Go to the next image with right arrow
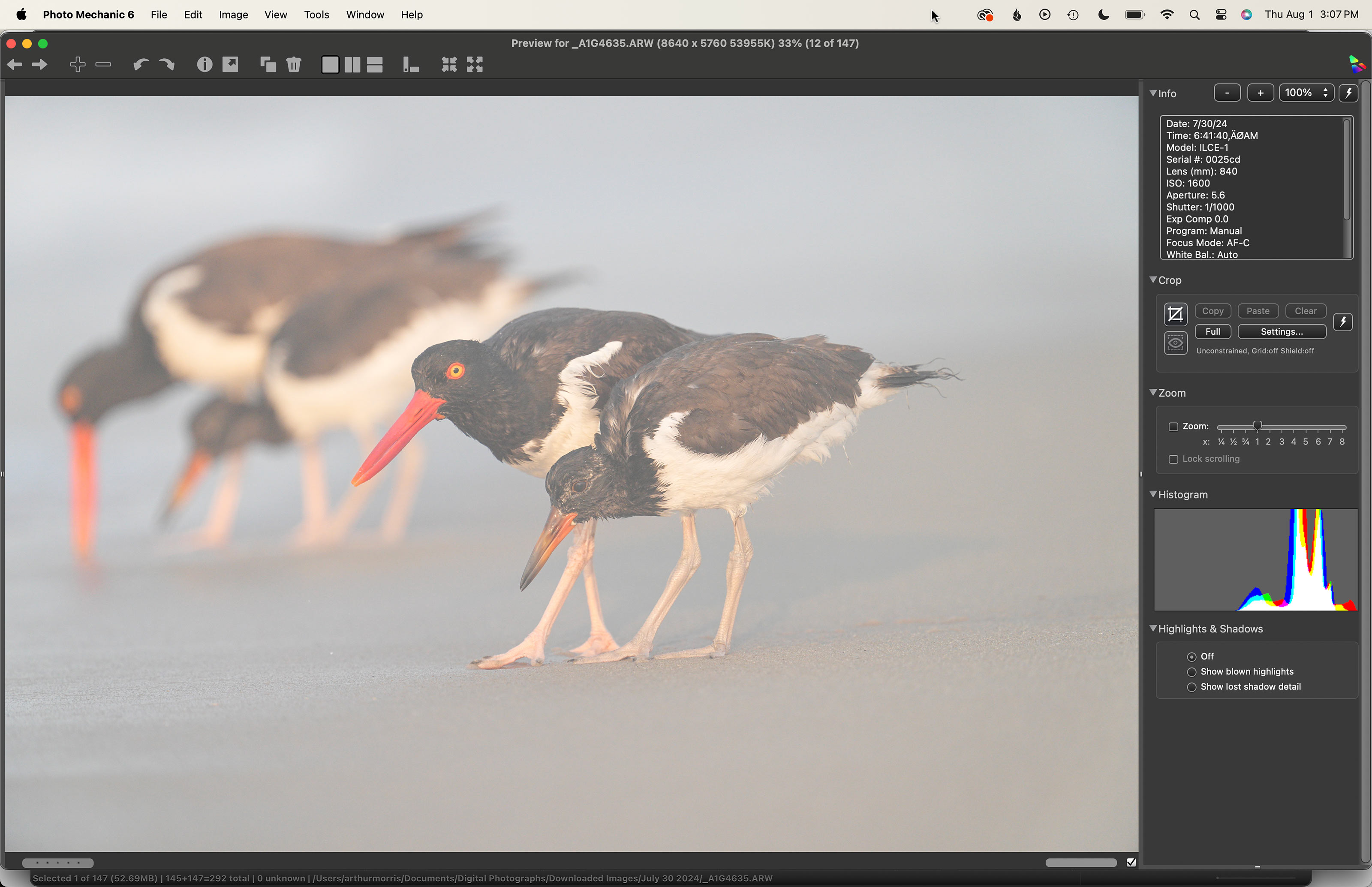 click(x=40, y=64)
